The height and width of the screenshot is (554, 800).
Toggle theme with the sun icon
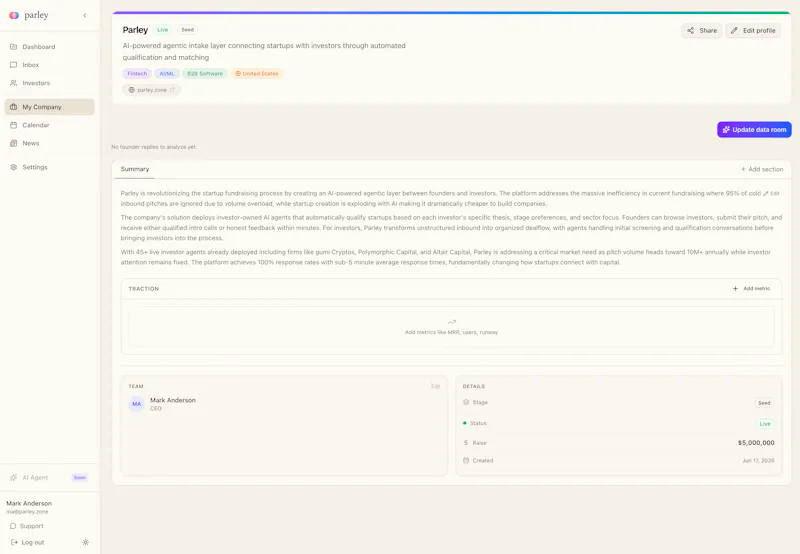pos(85,542)
